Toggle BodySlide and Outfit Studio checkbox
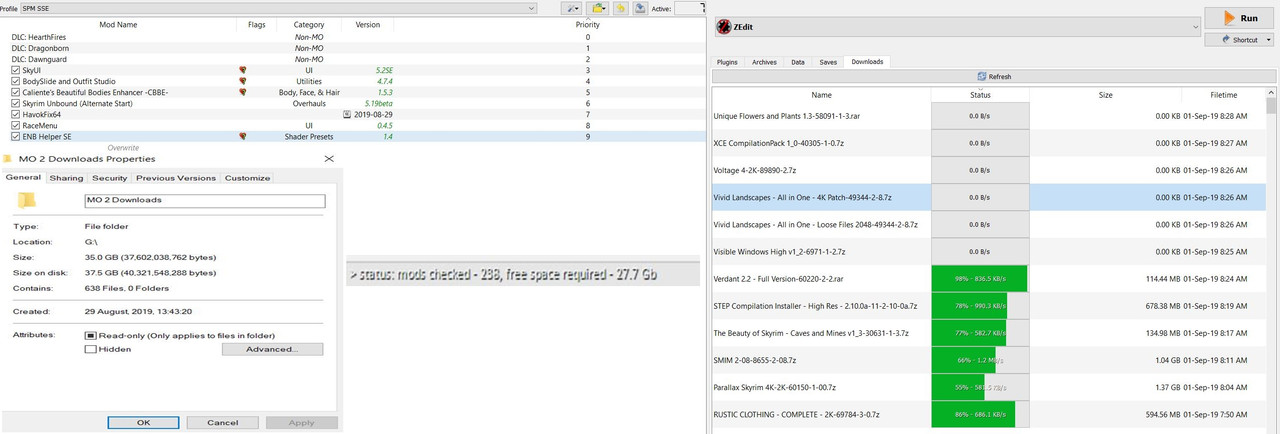Viewport: 1280px width, 434px height. tap(15, 81)
